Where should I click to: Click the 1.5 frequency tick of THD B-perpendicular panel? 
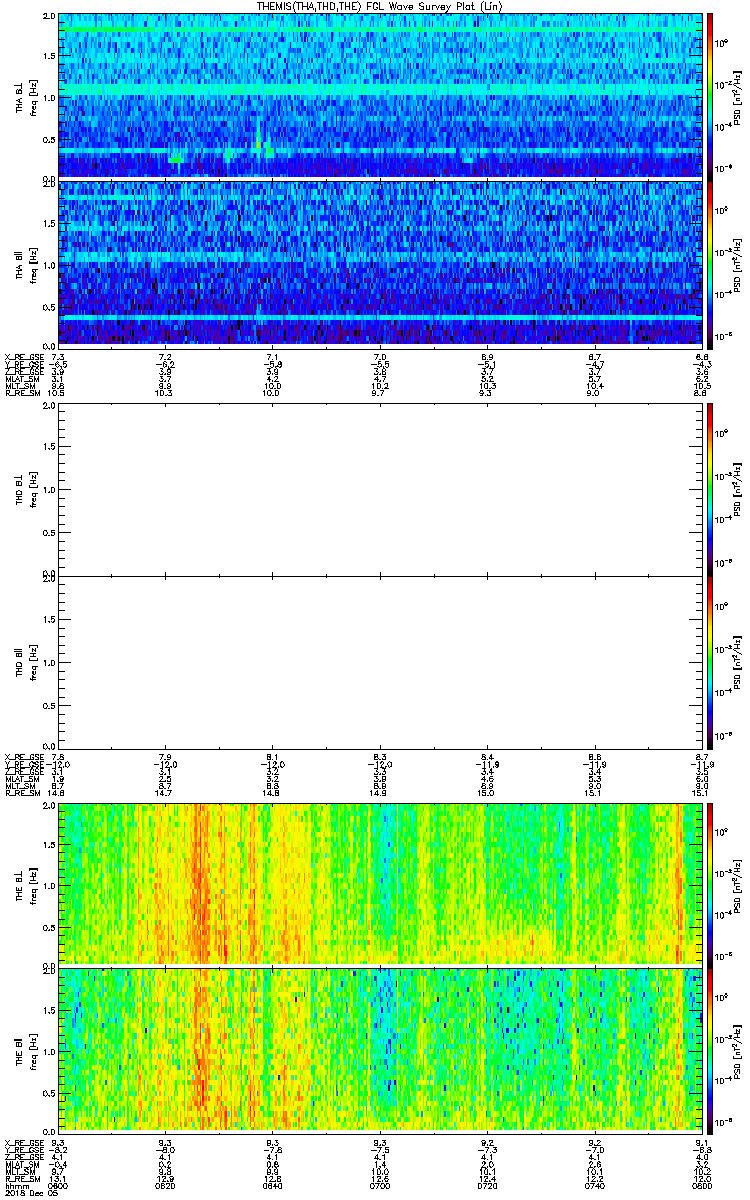coord(49,447)
